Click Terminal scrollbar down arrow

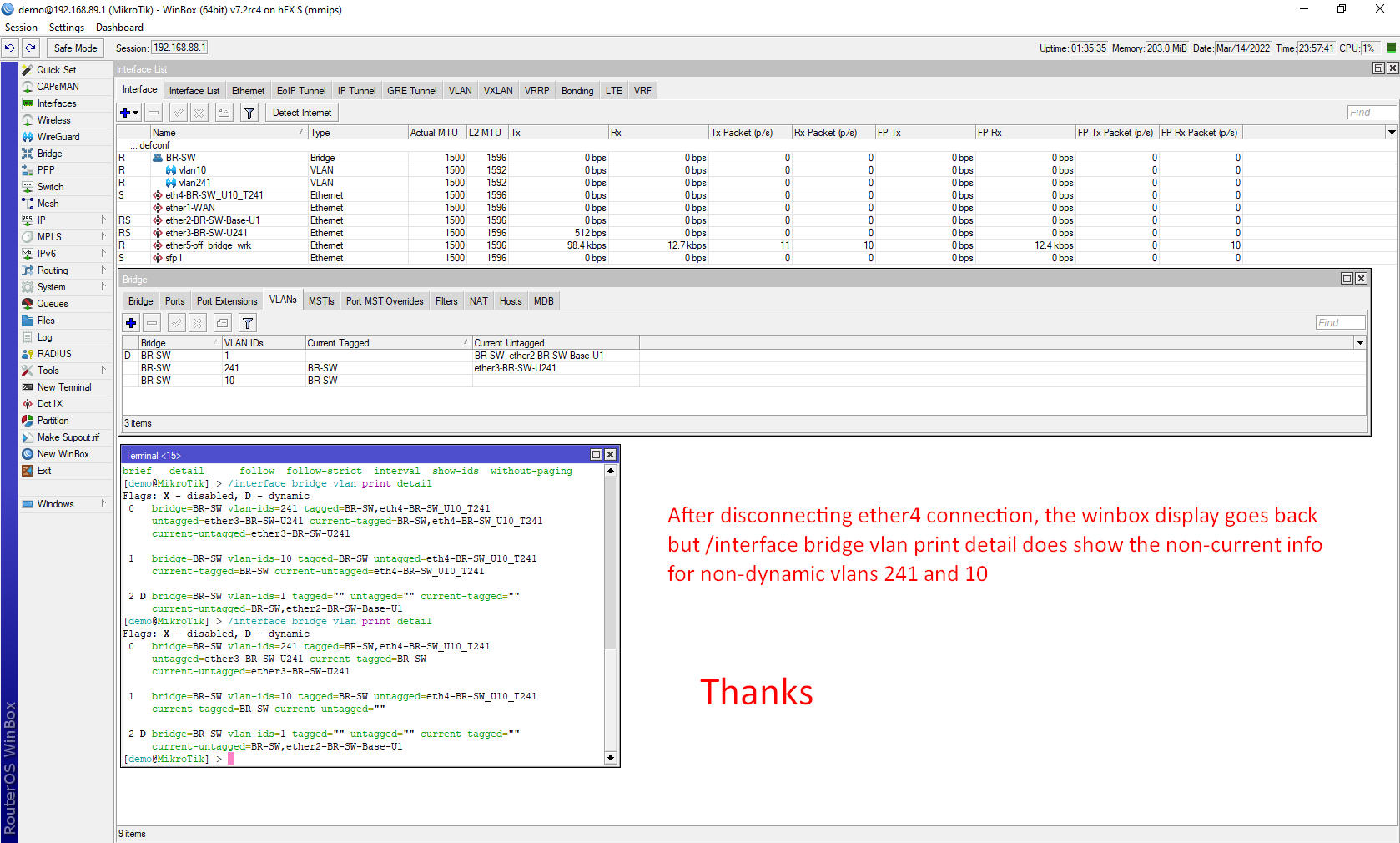click(611, 758)
